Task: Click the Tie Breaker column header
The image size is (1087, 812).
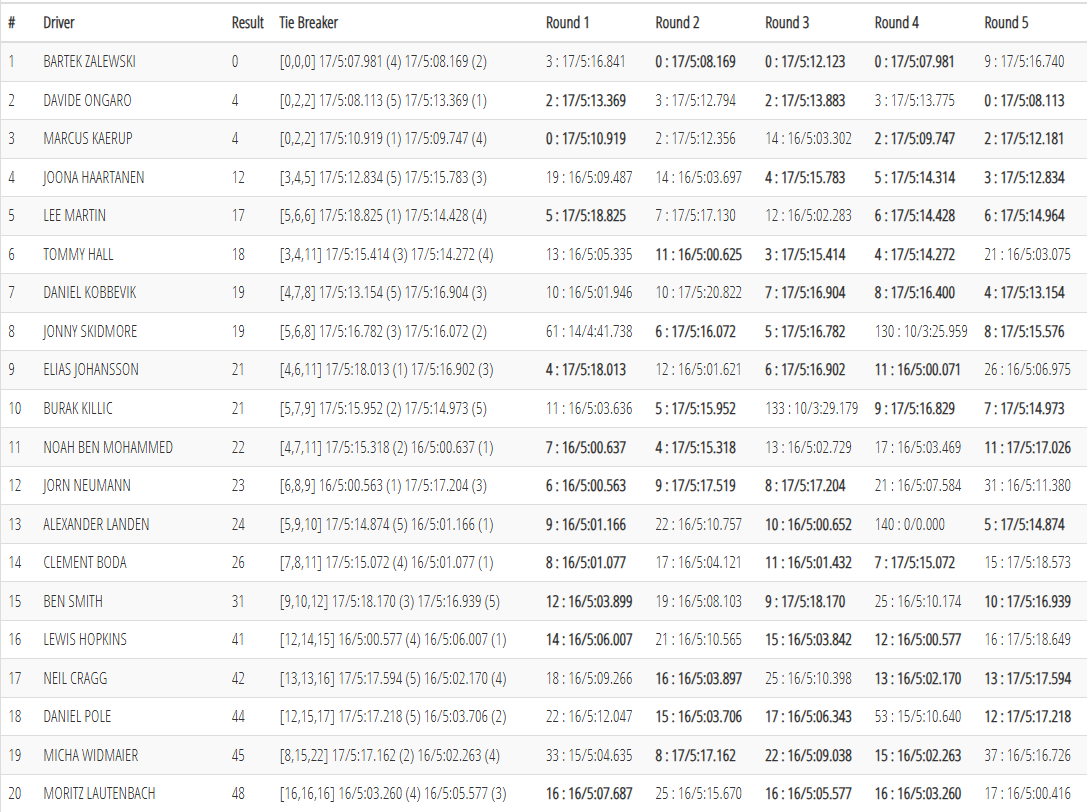Action: point(310,22)
